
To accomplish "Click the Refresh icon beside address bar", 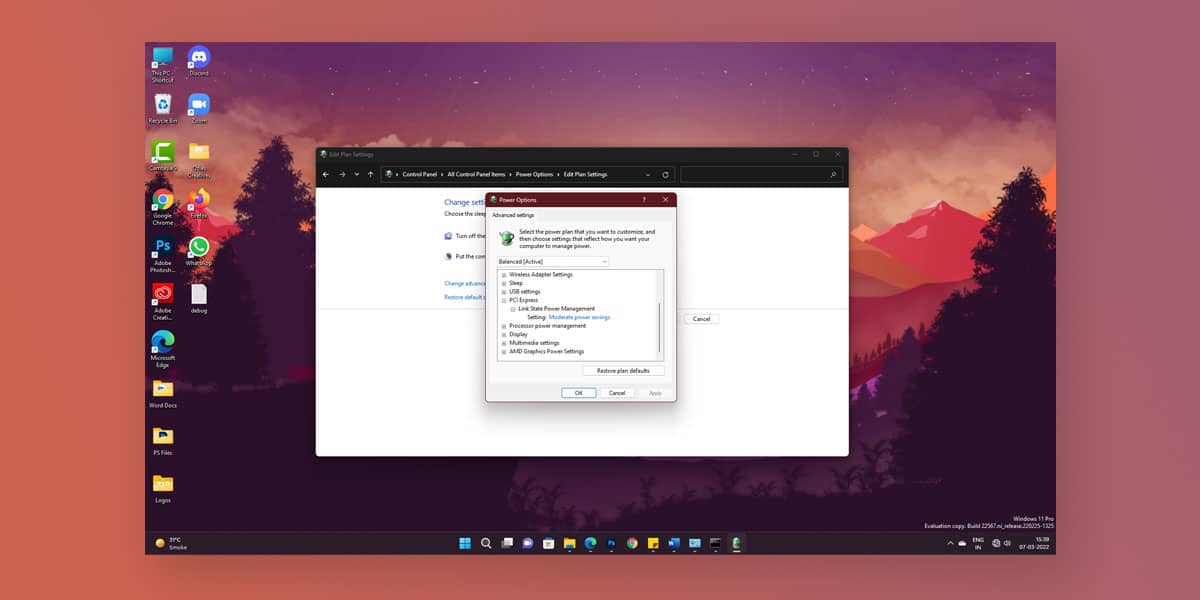I will coord(665,174).
